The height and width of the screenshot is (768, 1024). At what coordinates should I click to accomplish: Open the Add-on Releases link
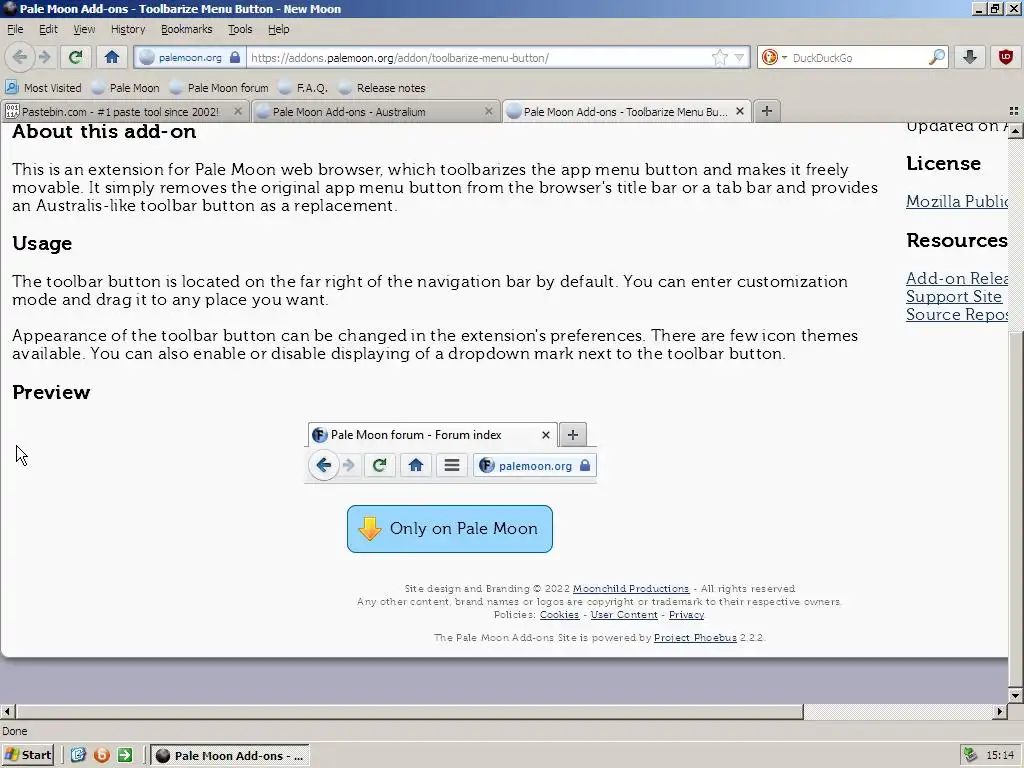(957, 278)
